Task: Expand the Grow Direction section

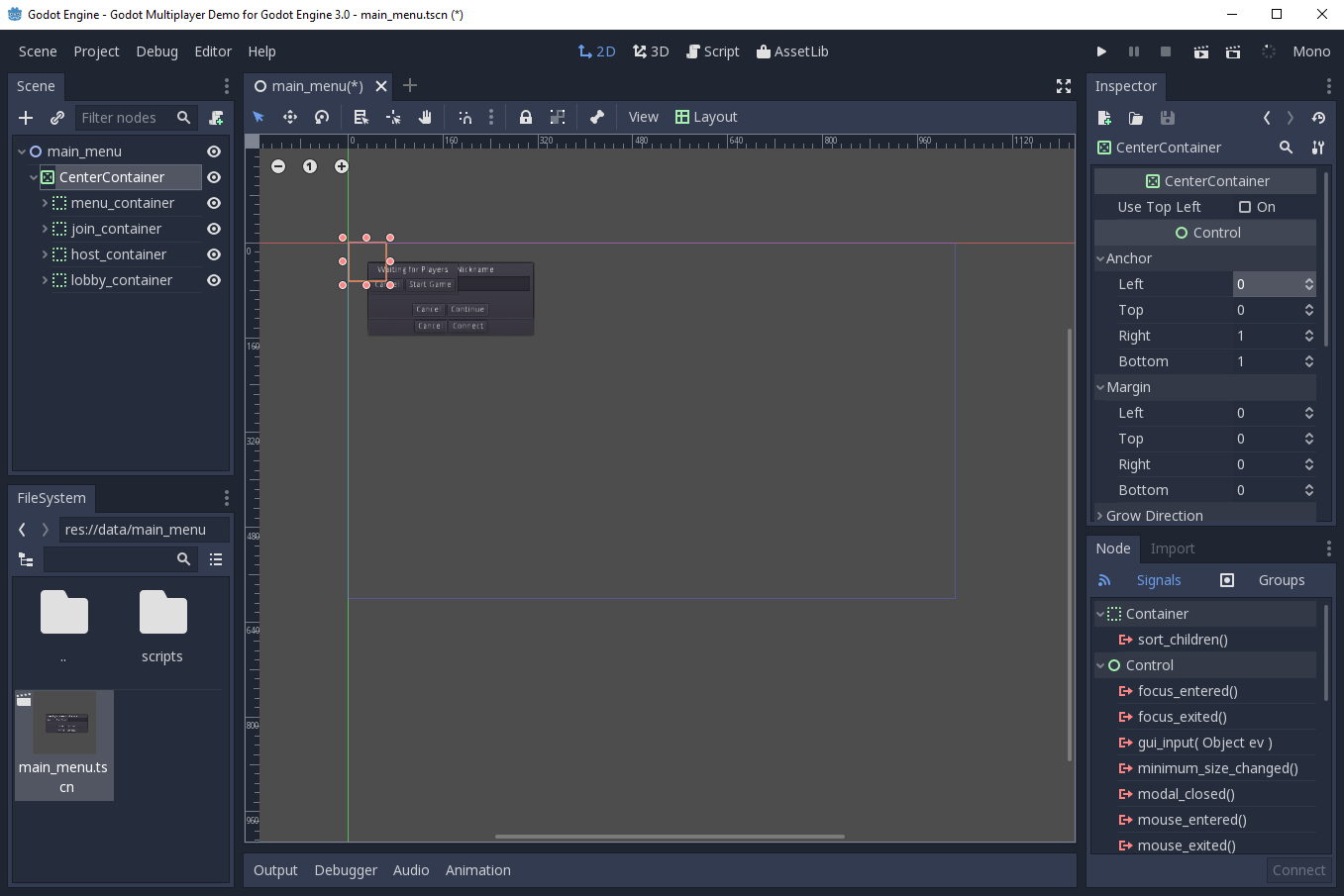Action: 1099,515
